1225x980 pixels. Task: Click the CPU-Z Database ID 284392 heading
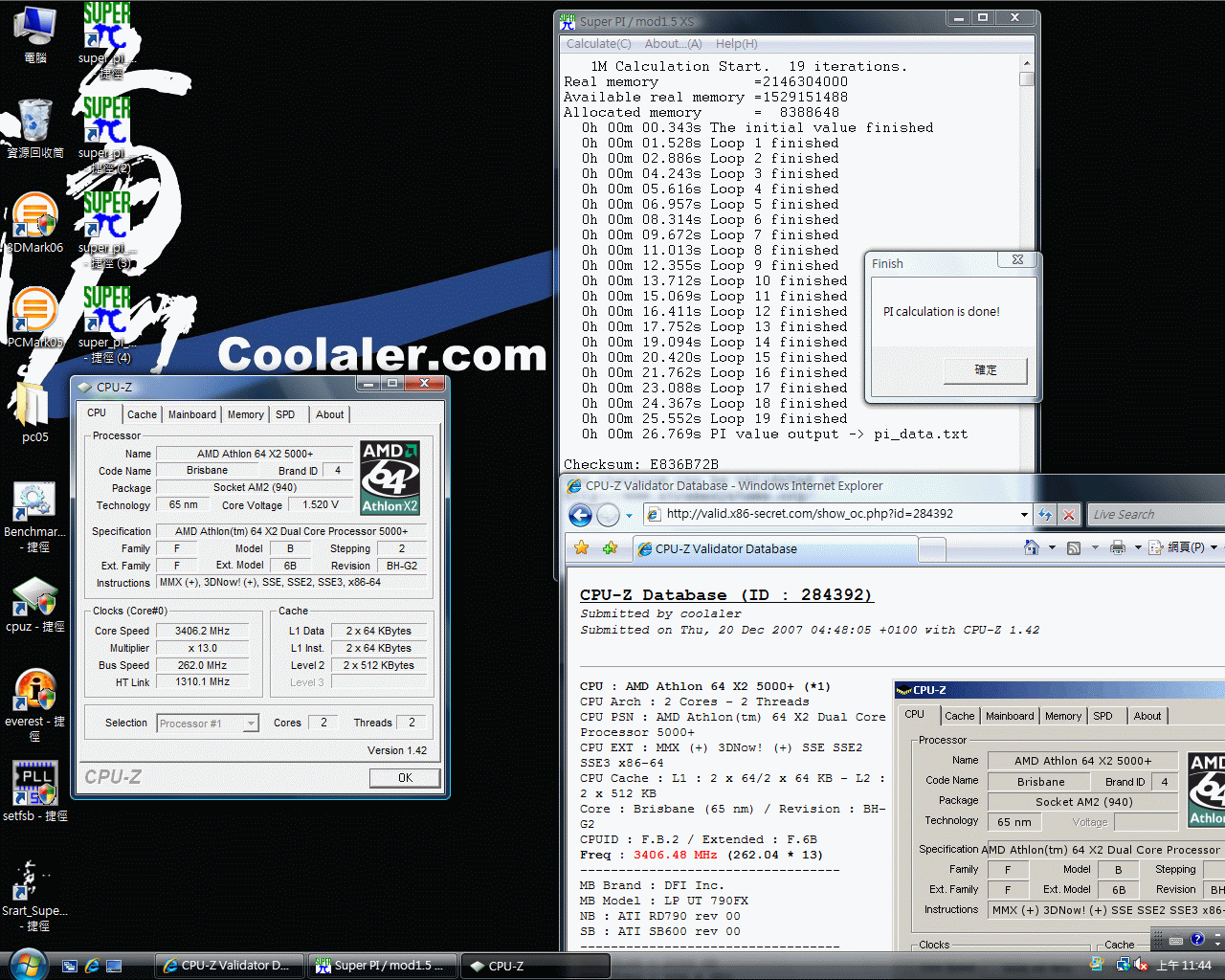[726, 594]
